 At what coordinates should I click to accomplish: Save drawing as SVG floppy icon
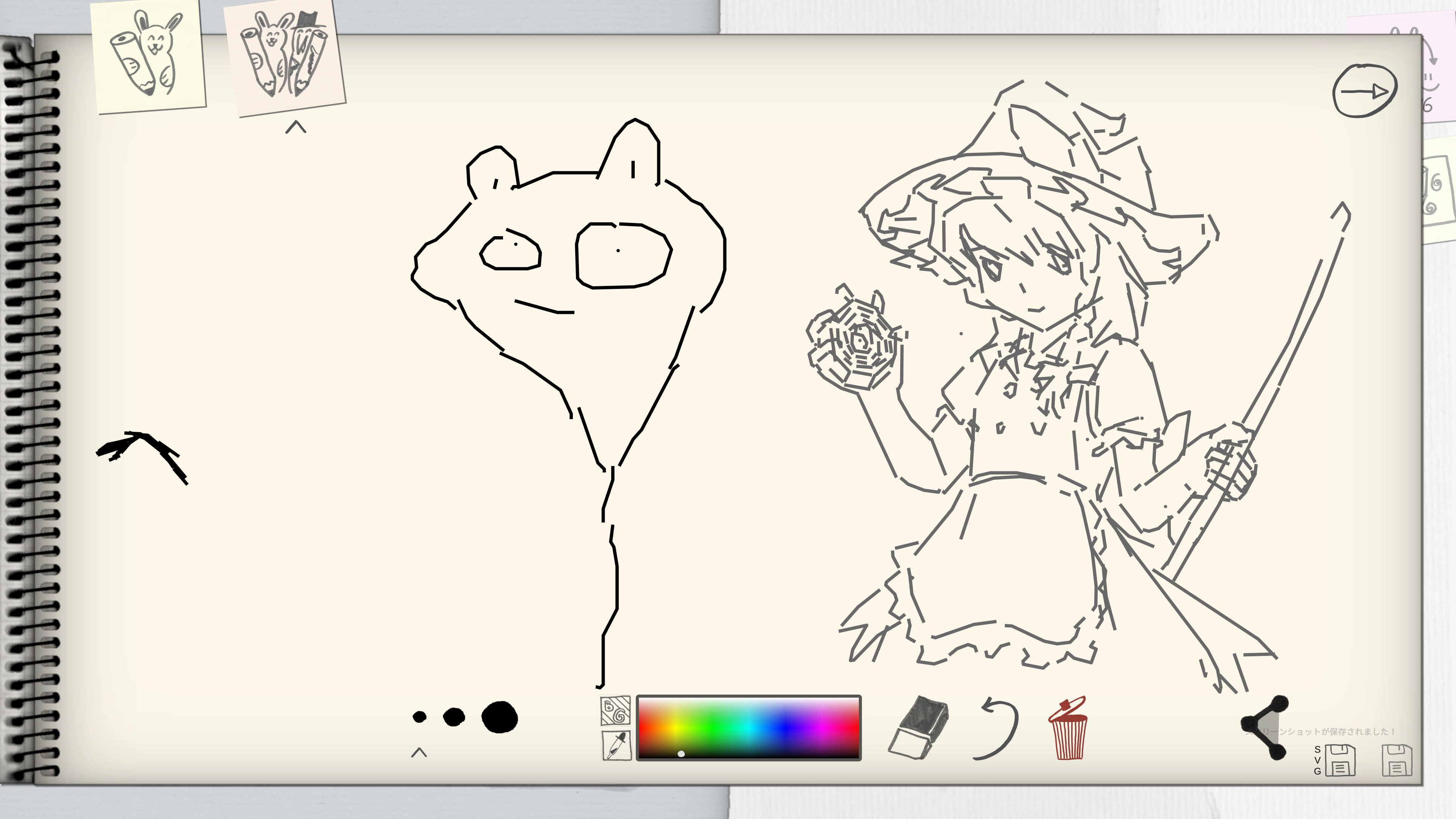(x=1340, y=761)
